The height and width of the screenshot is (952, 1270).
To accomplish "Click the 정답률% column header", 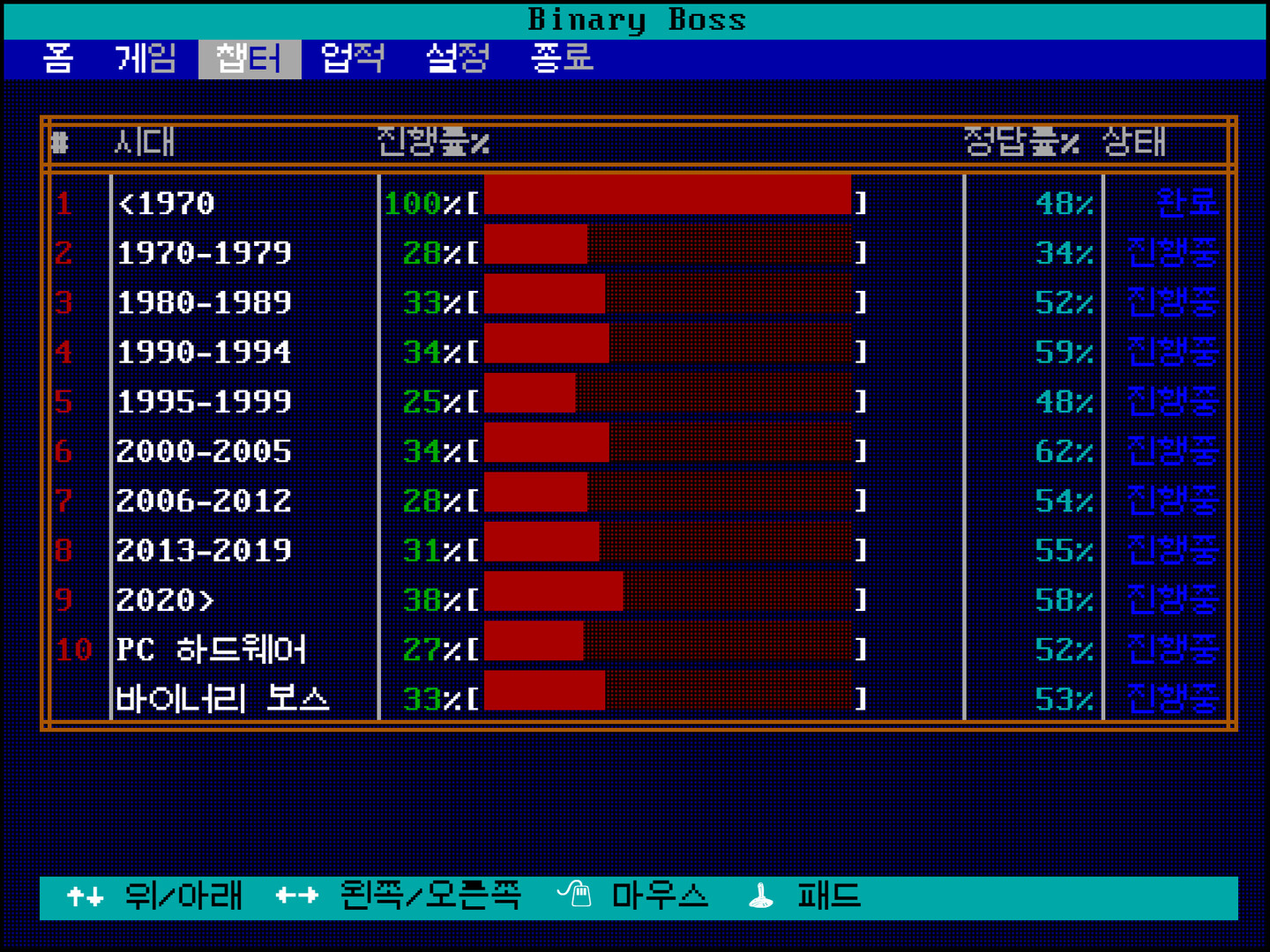I will pos(1021,142).
